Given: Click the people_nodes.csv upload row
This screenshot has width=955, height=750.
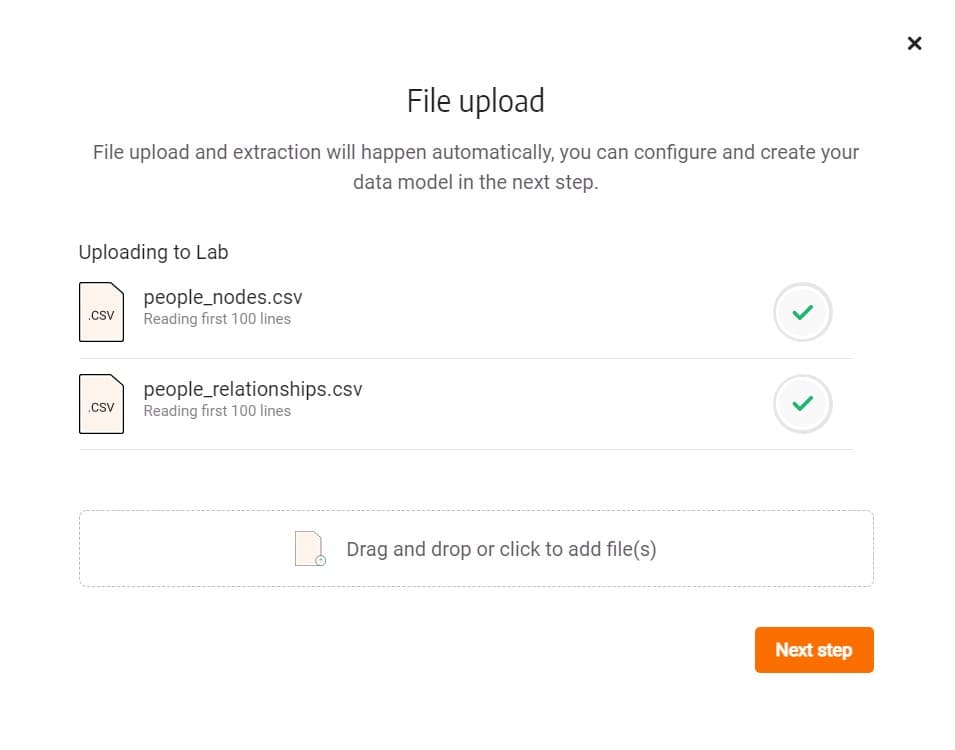Looking at the screenshot, I should point(466,312).
